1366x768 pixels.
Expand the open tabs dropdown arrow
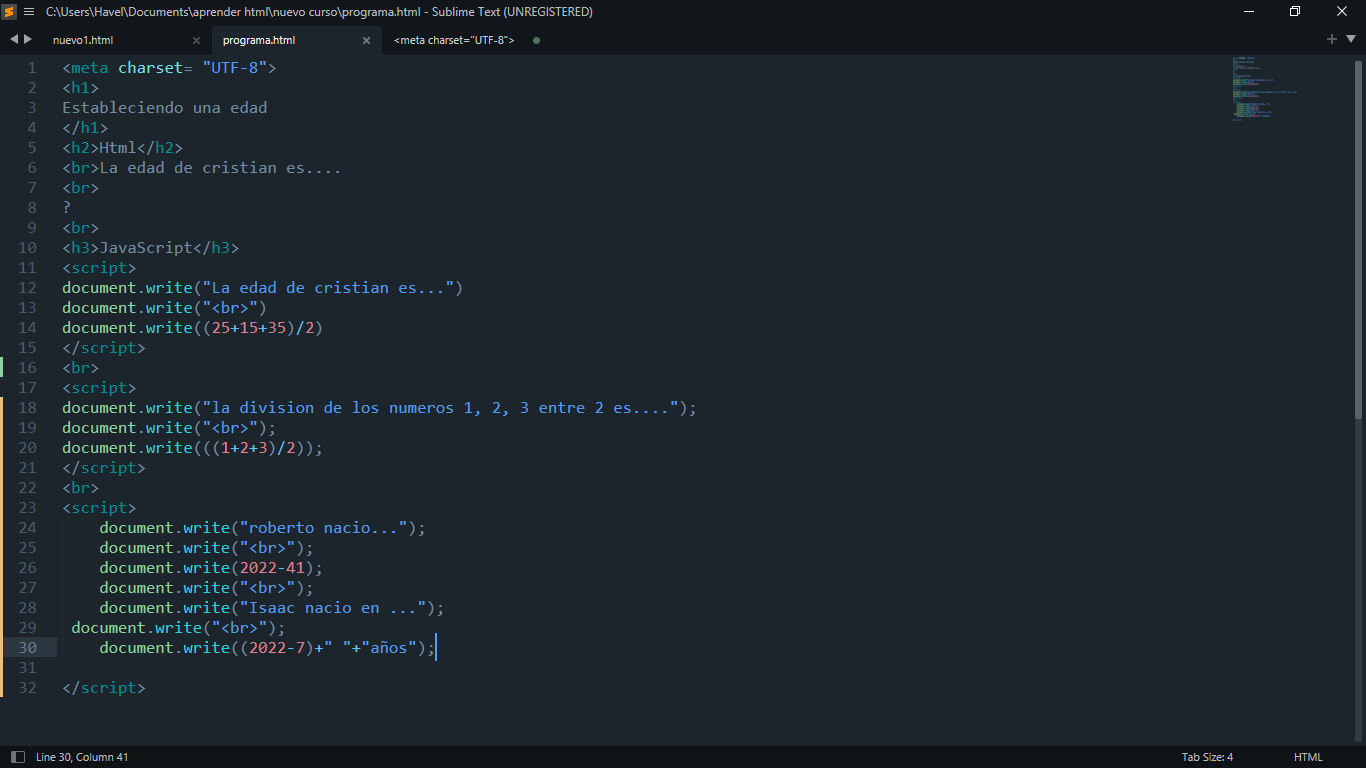[x=1351, y=39]
